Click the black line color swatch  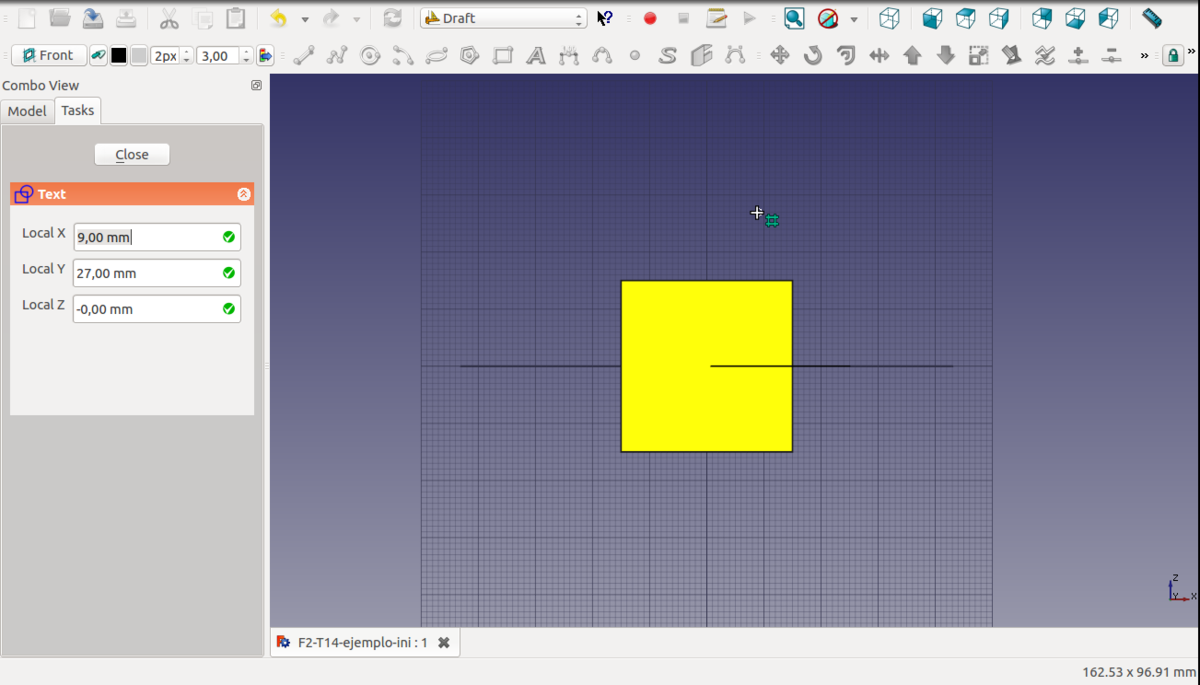point(119,56)
